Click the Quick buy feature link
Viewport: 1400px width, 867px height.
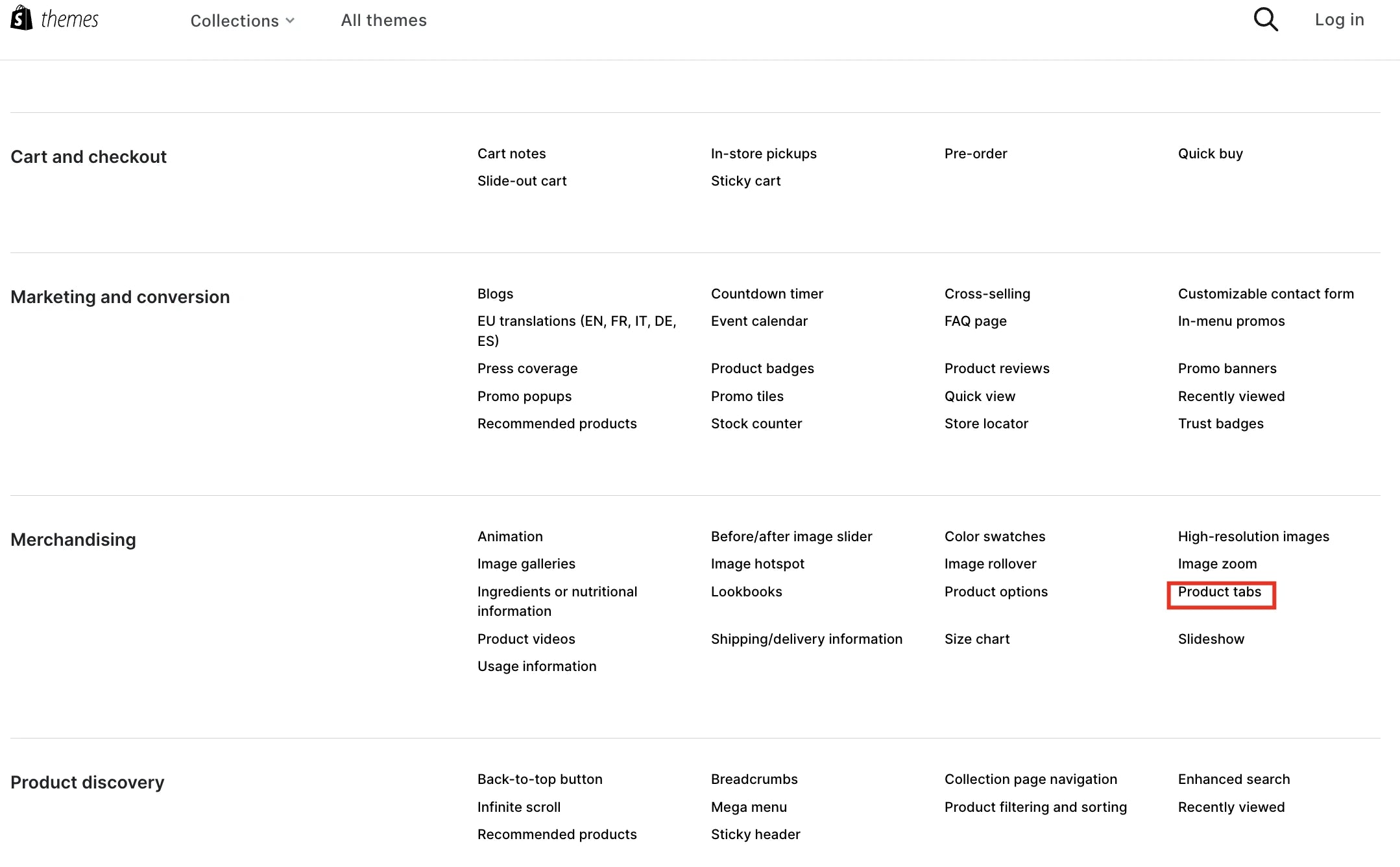(x=1210, y=153)
